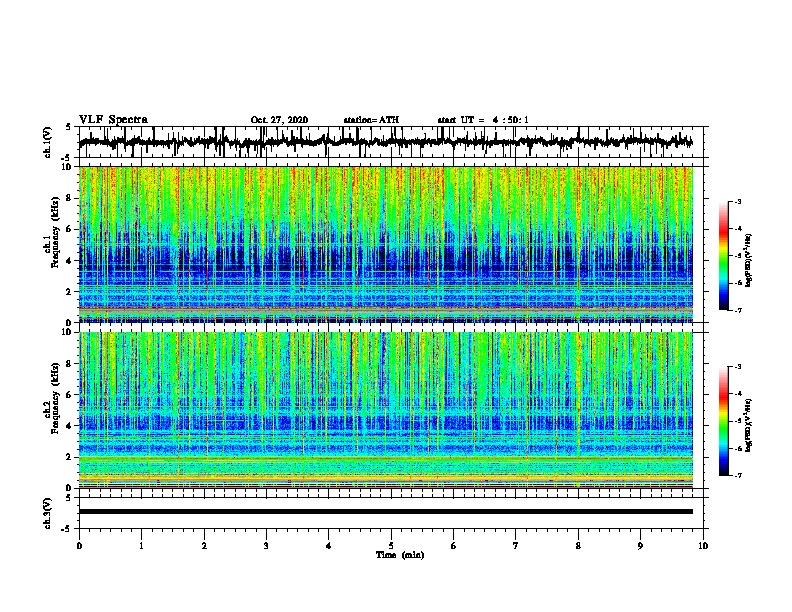Click the ch.2 colorbar log(PSD) label
Screen dimensions: 792x612
click(x=749, y=425)
